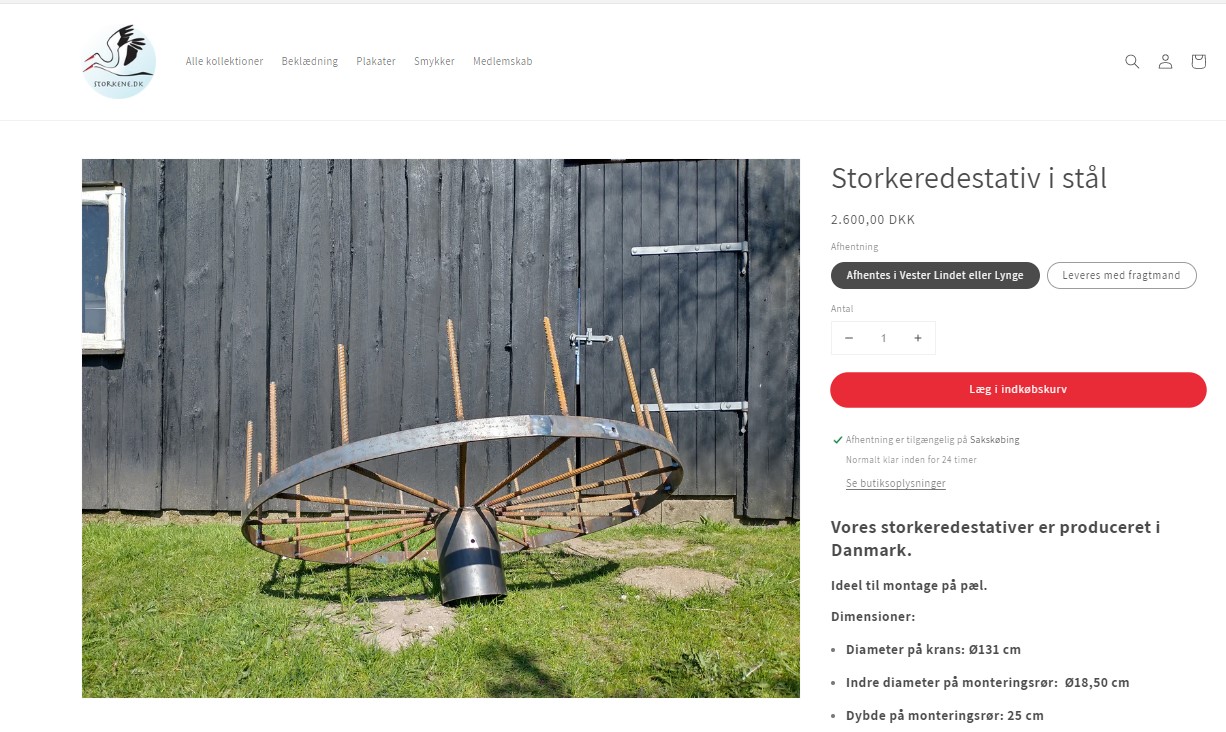Click the Antal quantity input field

[883, 338]
